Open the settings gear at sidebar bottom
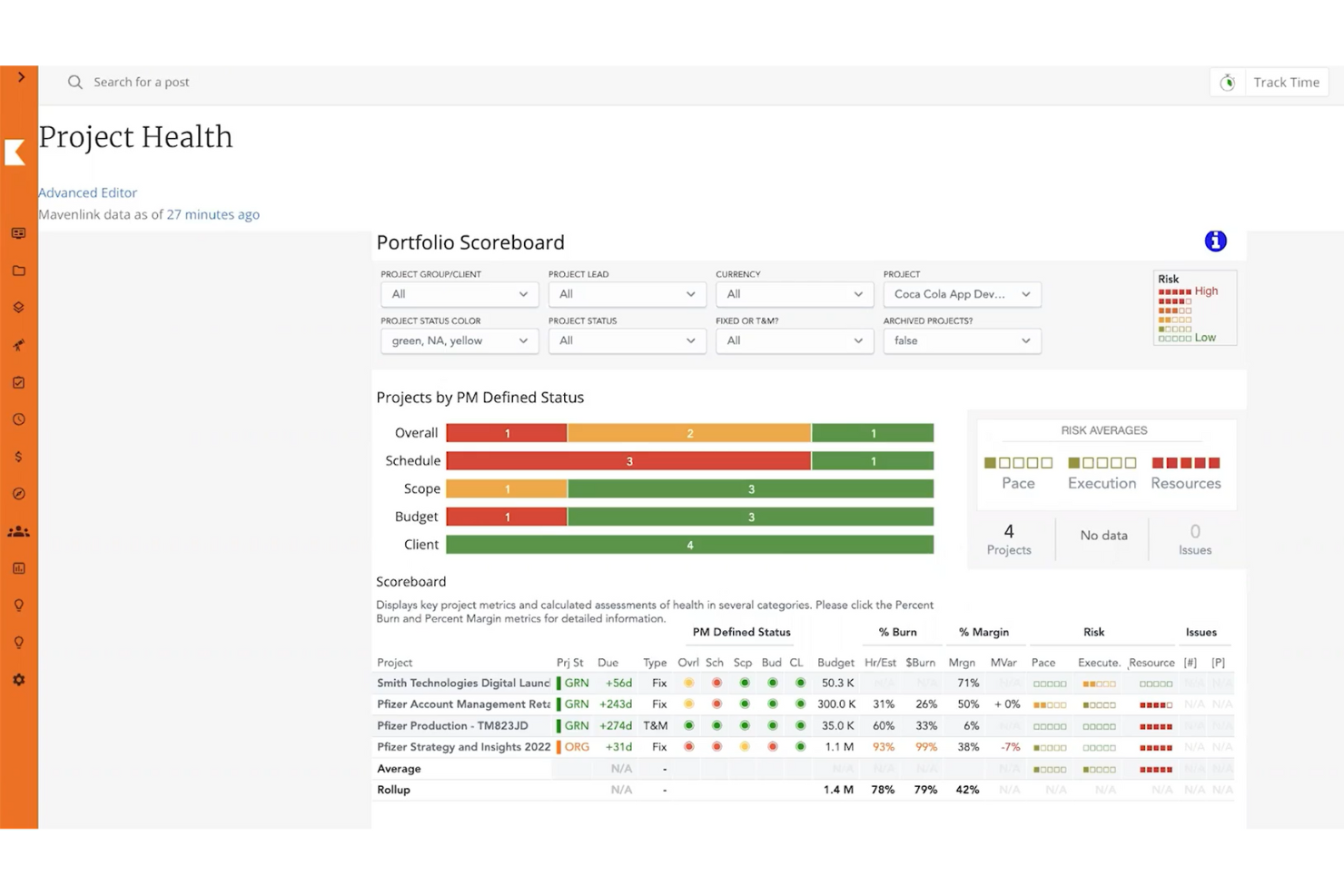 pyautogui.click(x=18, y=679)
